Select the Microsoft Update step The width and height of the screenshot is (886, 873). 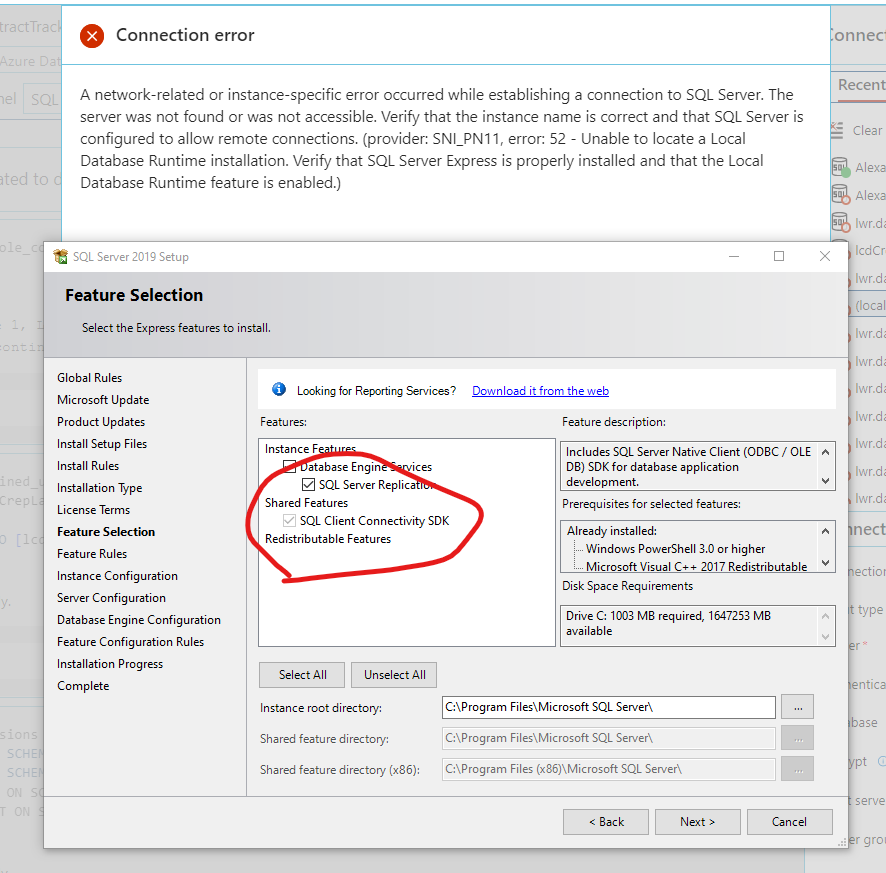[x=103, y=400]
